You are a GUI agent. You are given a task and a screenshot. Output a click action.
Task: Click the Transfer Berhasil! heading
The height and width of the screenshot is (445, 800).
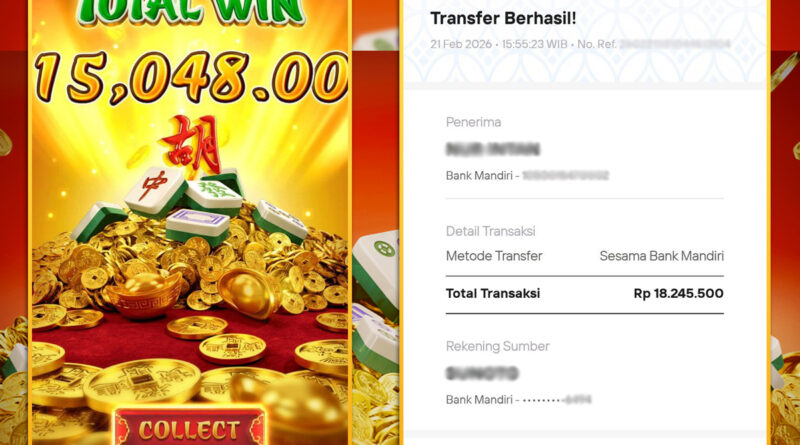pyautogui.click(x=503, y=18)
